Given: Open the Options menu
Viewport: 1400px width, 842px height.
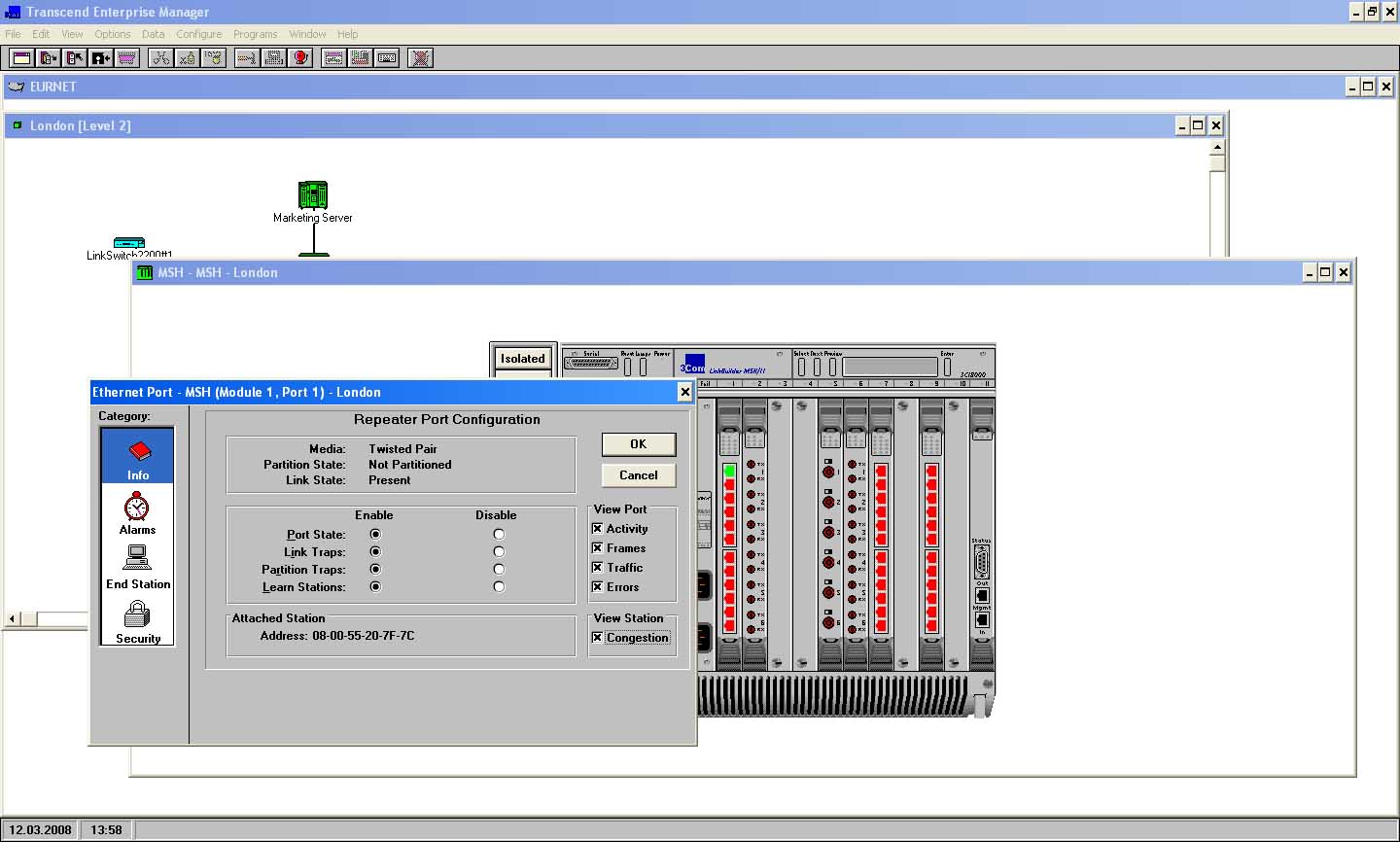Looking at the screenshot, I should 113,34.
